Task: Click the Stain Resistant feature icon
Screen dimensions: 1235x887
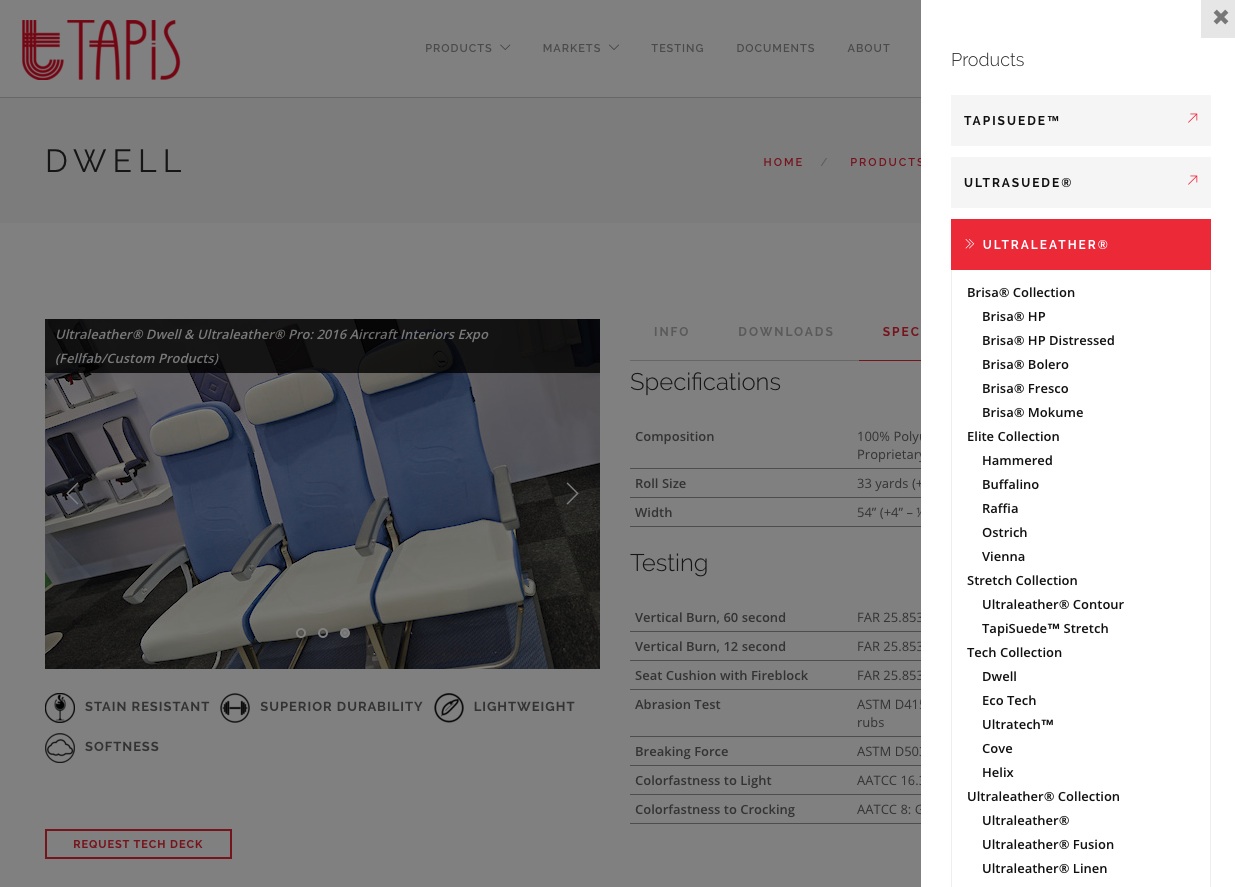Action: [x=60, y=707]
